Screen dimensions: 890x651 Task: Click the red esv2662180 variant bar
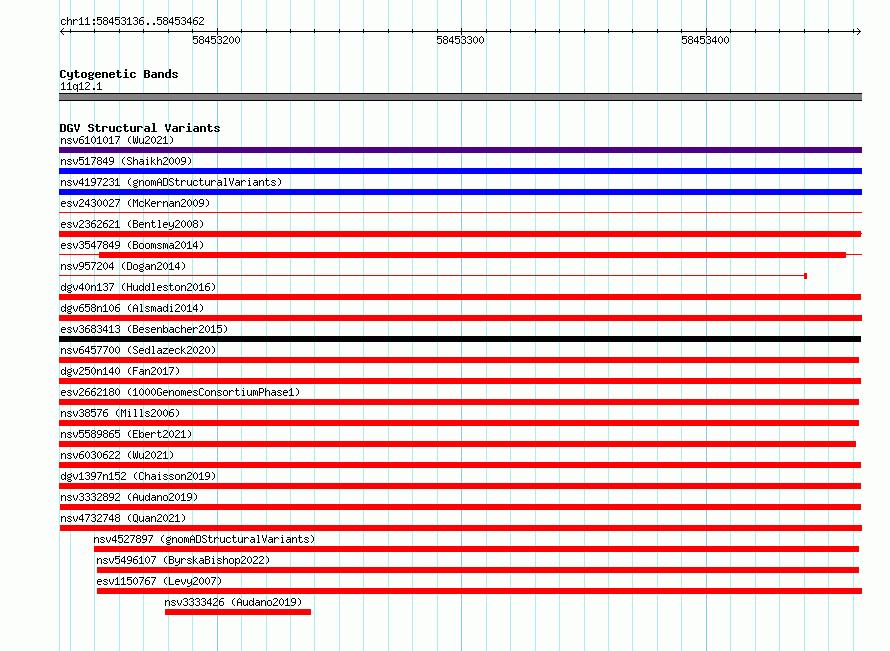(x=459, y=402)
